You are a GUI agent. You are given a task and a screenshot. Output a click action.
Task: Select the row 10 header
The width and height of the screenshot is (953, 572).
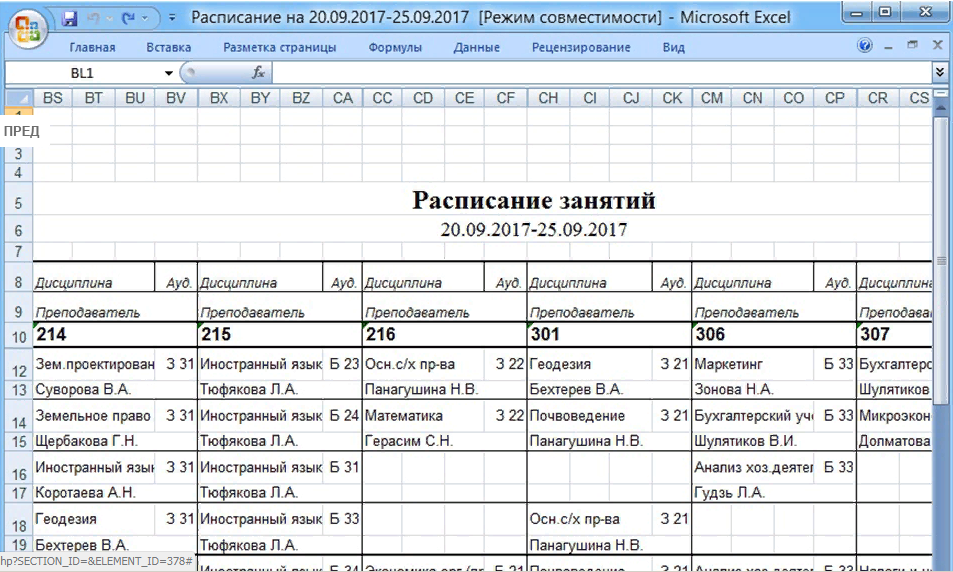18,337
